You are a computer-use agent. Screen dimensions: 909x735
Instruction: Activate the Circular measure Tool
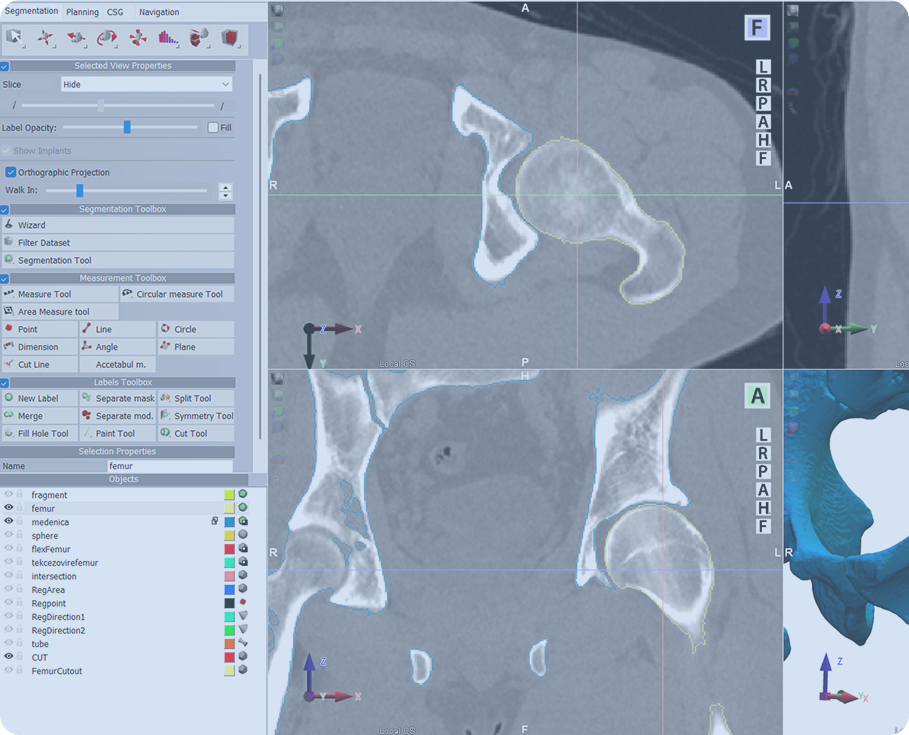pos(177,294)
